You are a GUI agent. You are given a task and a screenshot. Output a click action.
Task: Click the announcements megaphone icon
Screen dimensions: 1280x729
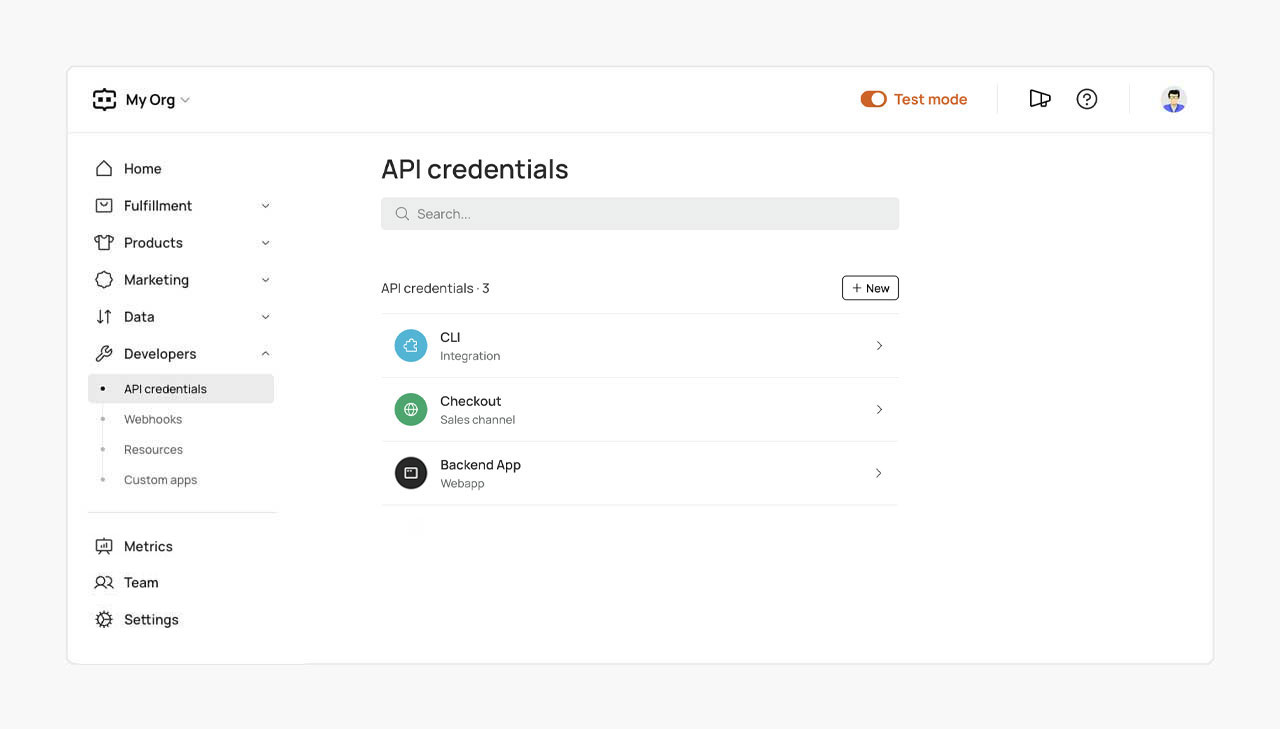point(1040,99)
